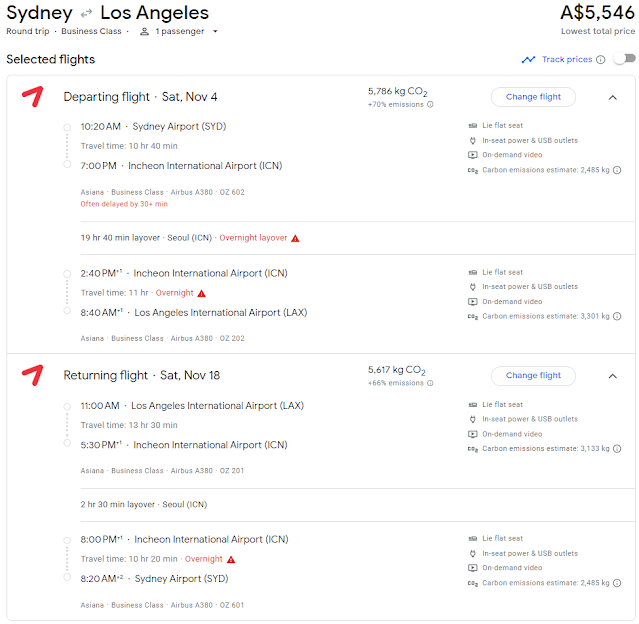Click the Often delayed by 30+ min notice
Viewport: 639px width, 624px height.
click(124, 204)
